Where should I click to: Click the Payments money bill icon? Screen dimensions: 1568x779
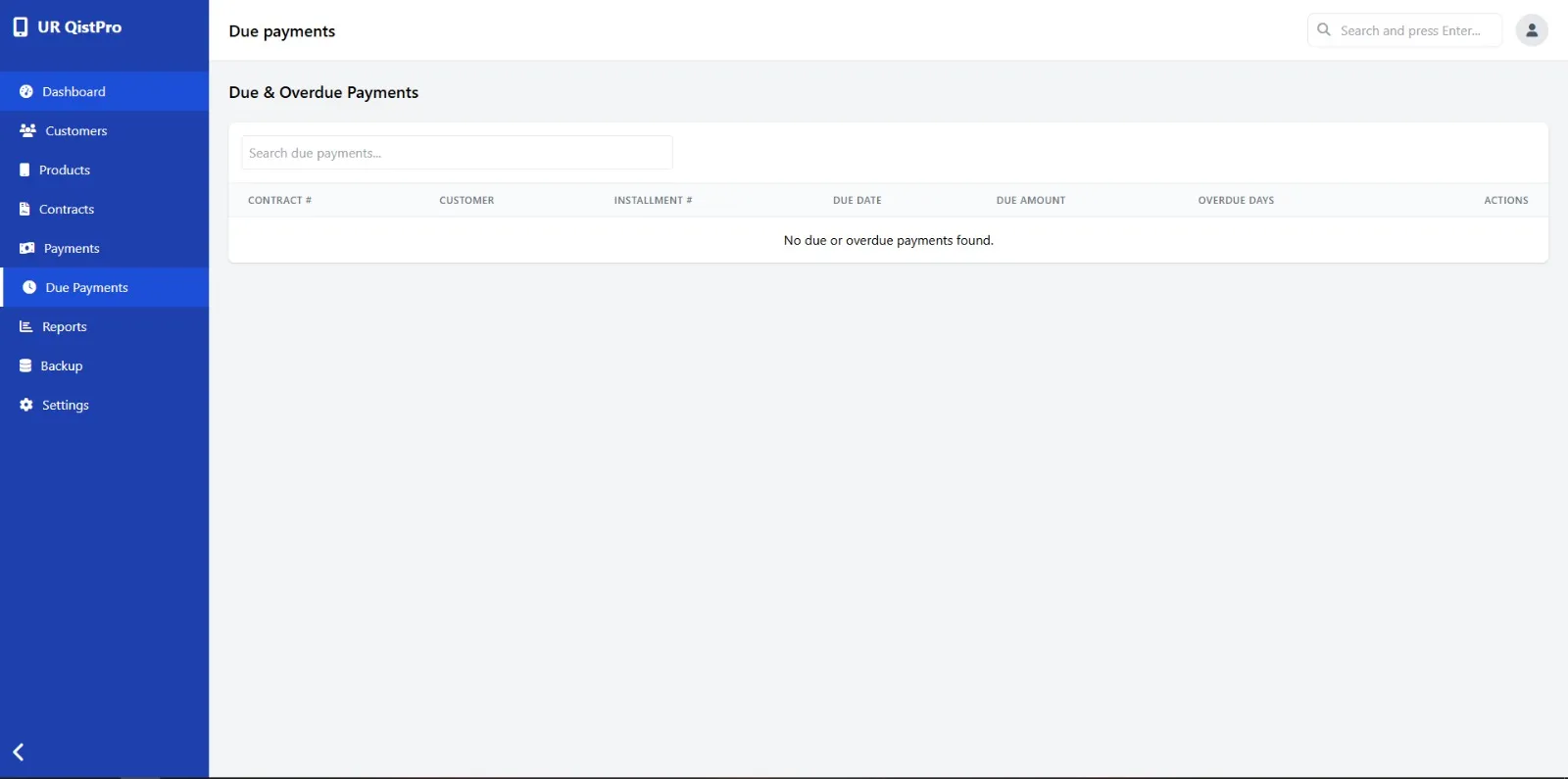click(26, 248)
